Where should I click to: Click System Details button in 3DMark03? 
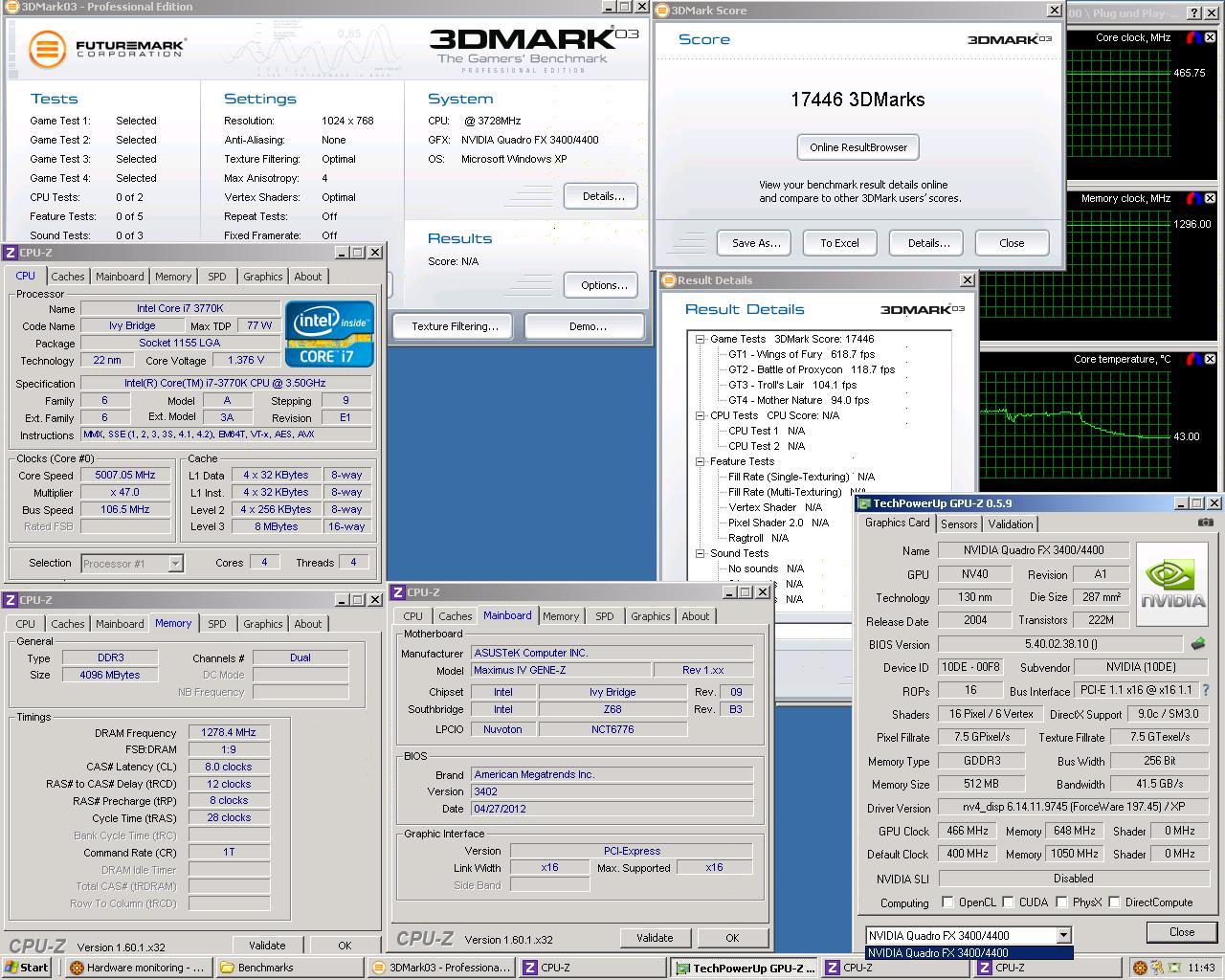click(x=603, y=196)
